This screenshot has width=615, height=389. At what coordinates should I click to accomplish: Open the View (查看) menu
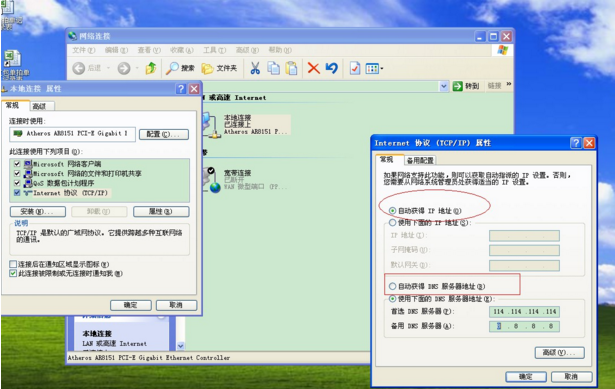click(149, 50)
